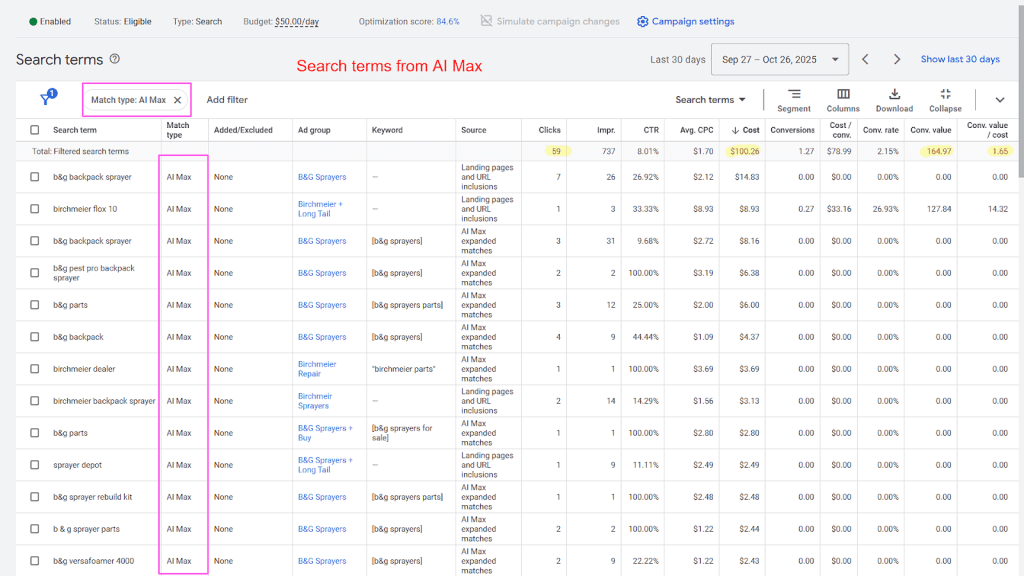Open B&G Sprayers + Long Tail ad group
Screen dimensions: 1024x576
click(325, 465)
